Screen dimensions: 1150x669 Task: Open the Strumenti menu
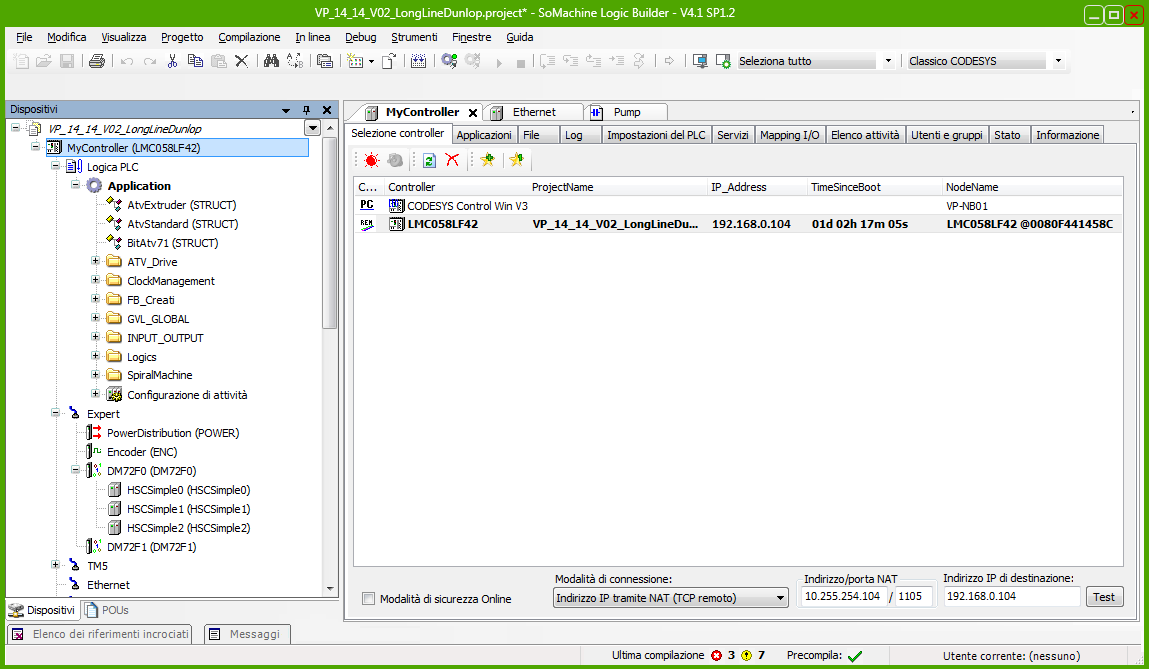tap(414, 37)
